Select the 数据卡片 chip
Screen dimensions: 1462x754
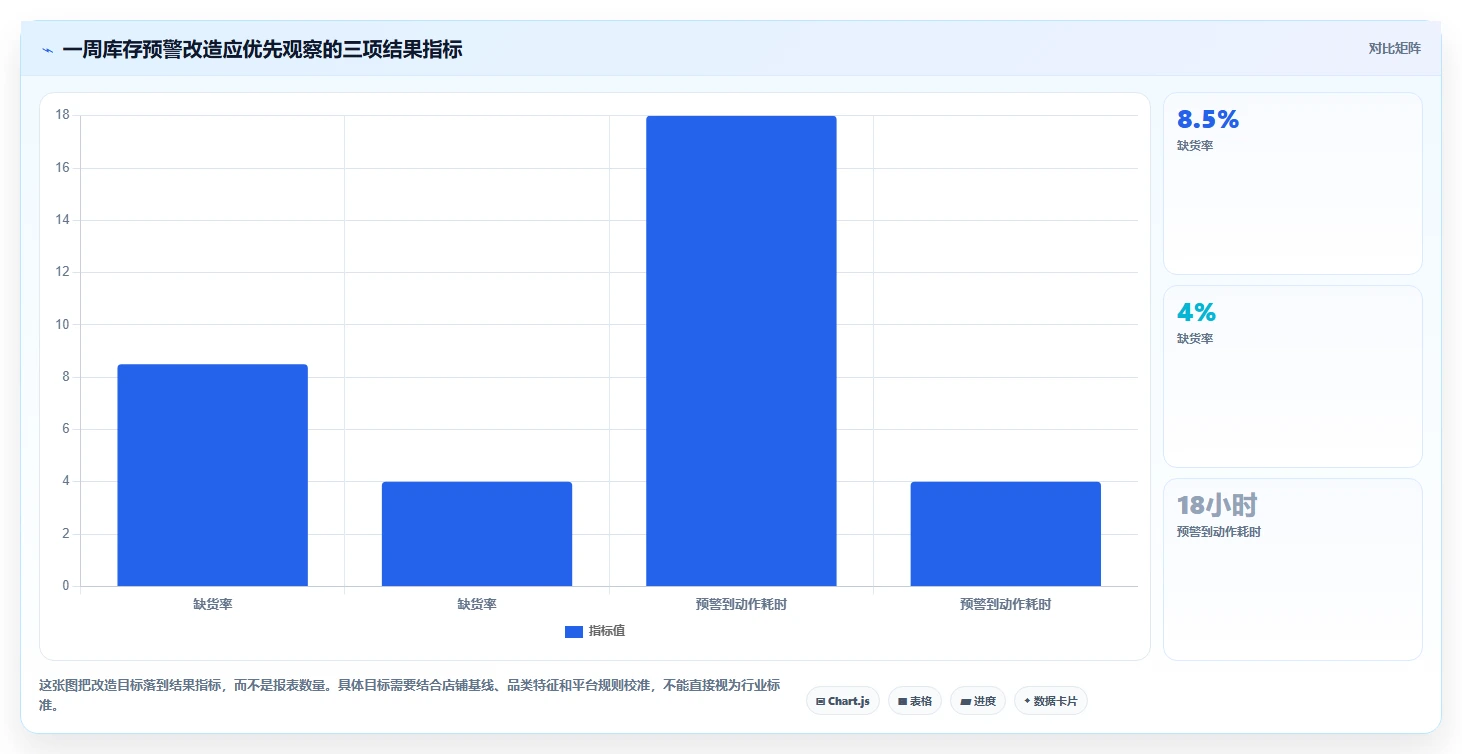point(1050,701)
